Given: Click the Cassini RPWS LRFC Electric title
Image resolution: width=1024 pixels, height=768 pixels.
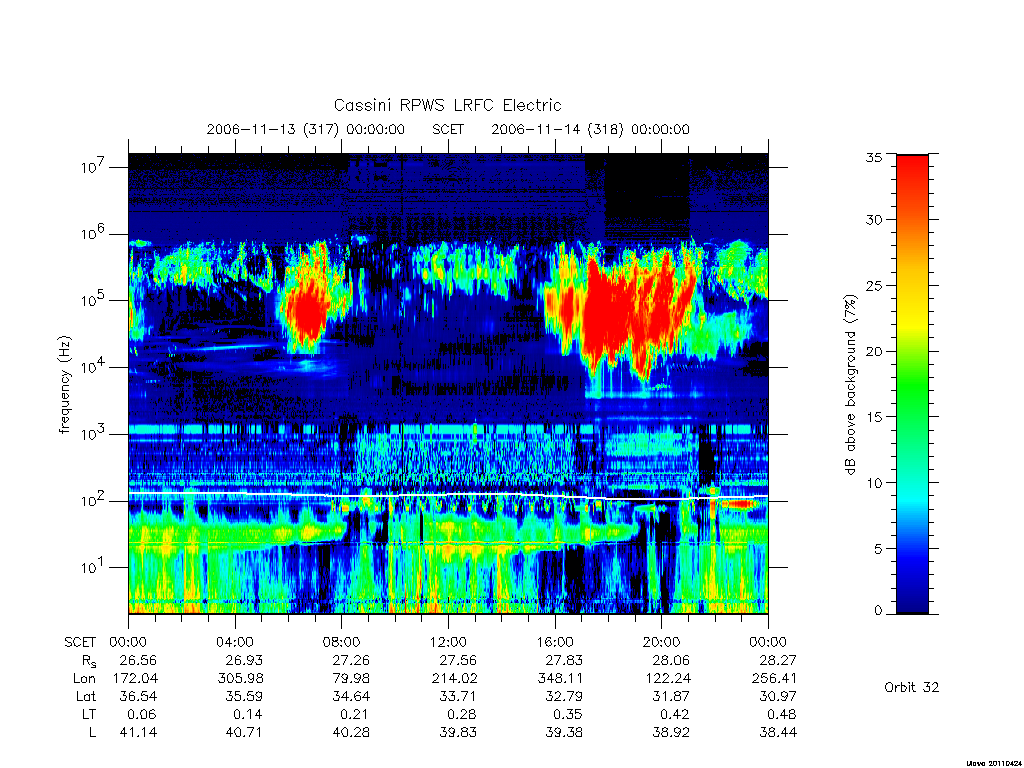Looking at the screenshot, I should click(x=447, y=105).
